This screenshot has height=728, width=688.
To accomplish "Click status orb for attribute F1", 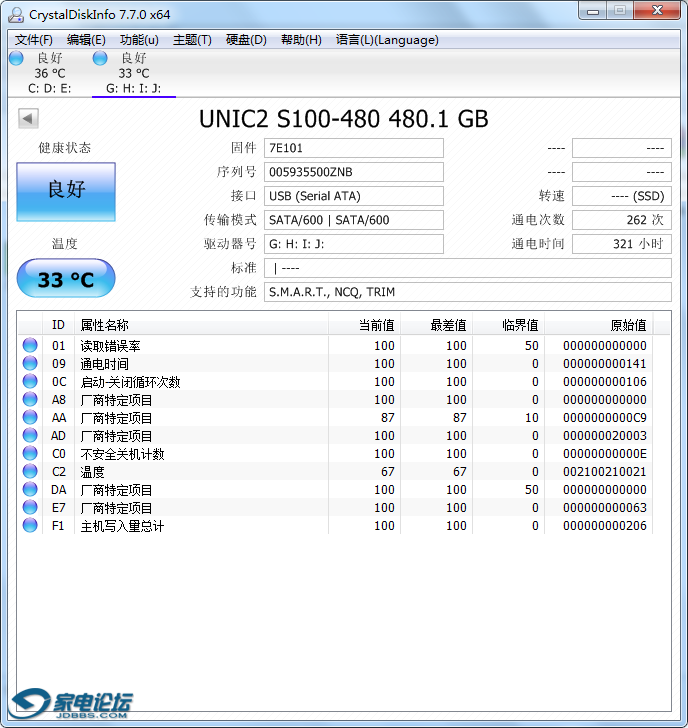I will click(30, 525).
